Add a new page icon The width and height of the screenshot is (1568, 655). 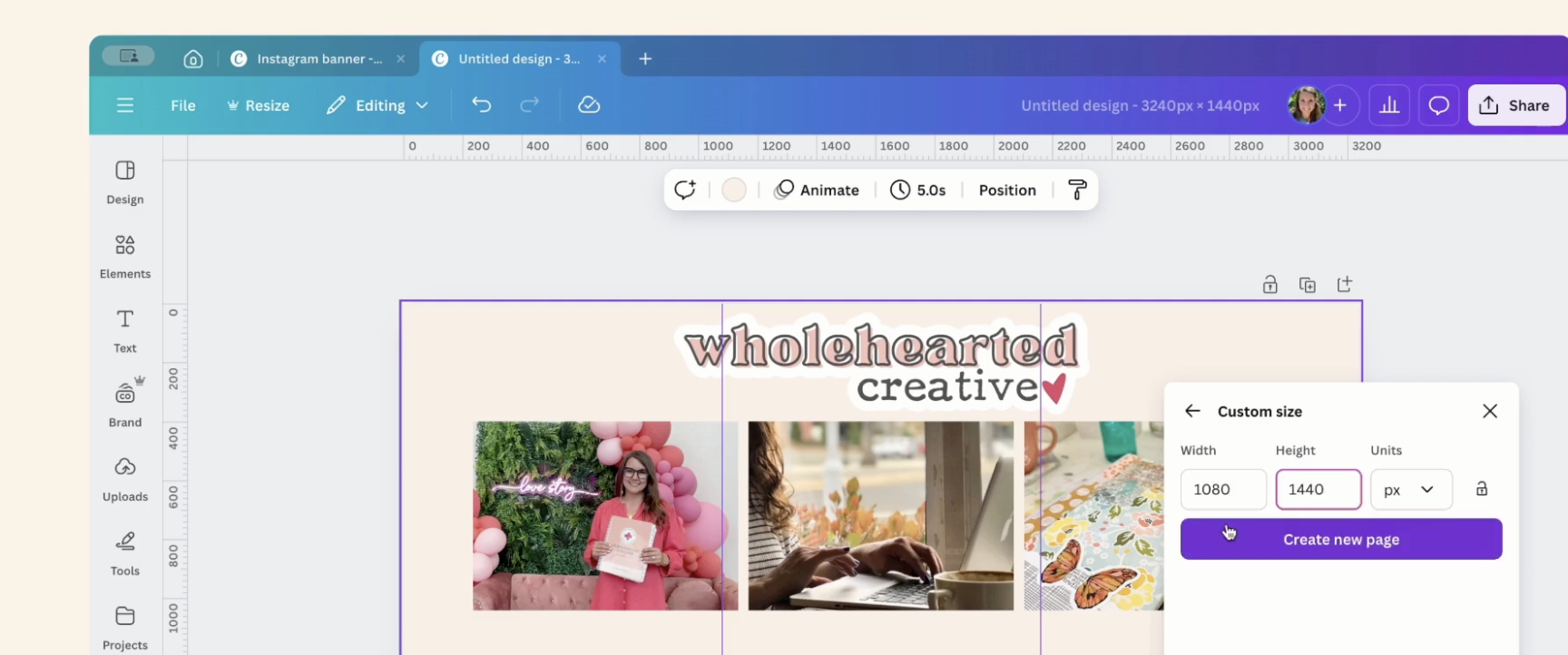click(1345, 285)
